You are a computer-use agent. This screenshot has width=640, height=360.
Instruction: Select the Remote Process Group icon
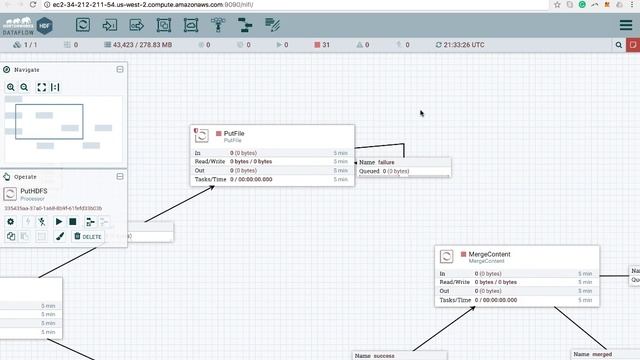coord(191,25)
